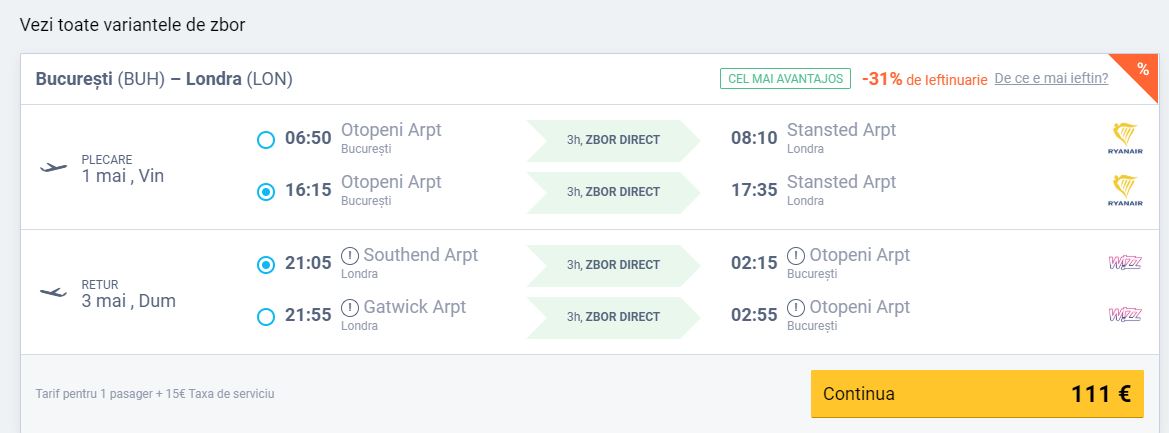Click the Ryanair logo for the 08:10 arrival

click(x=1125, y=139)
